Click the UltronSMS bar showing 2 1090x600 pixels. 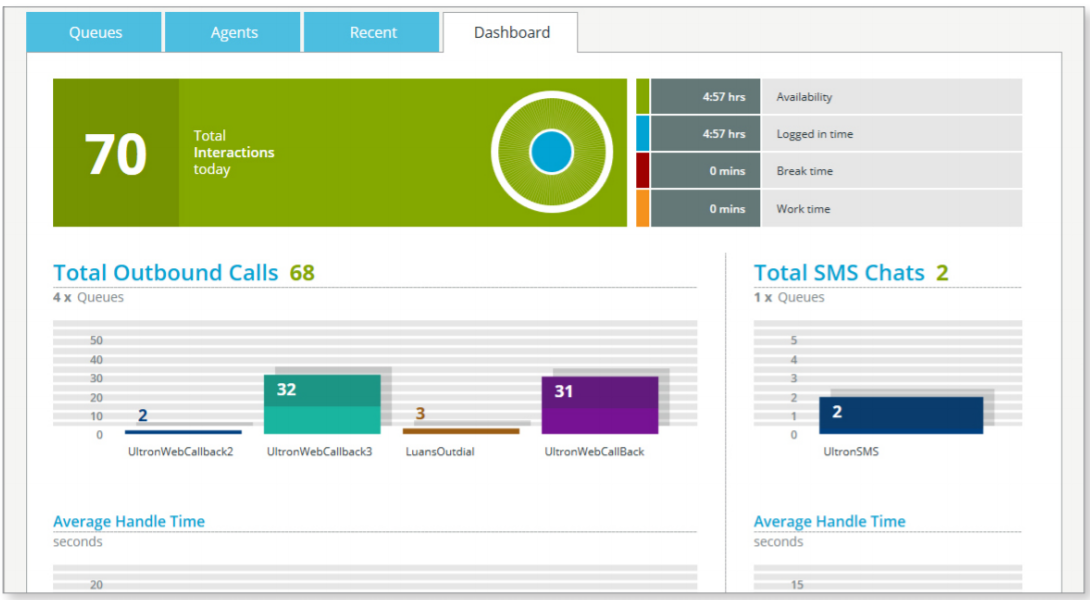[x=902, y=416]
